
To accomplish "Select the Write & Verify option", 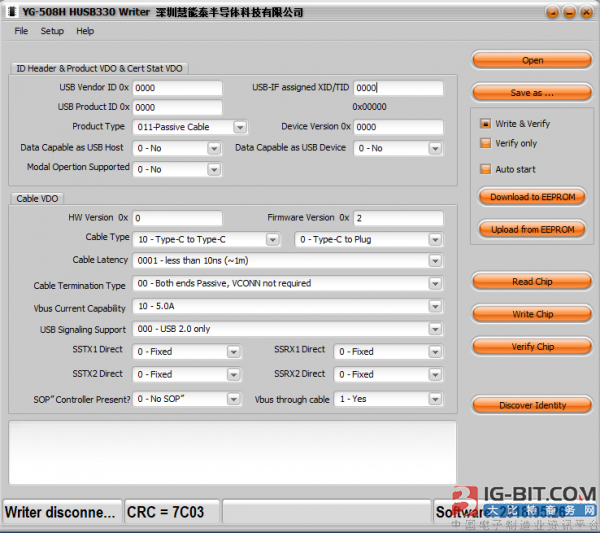I will point(486,124).
